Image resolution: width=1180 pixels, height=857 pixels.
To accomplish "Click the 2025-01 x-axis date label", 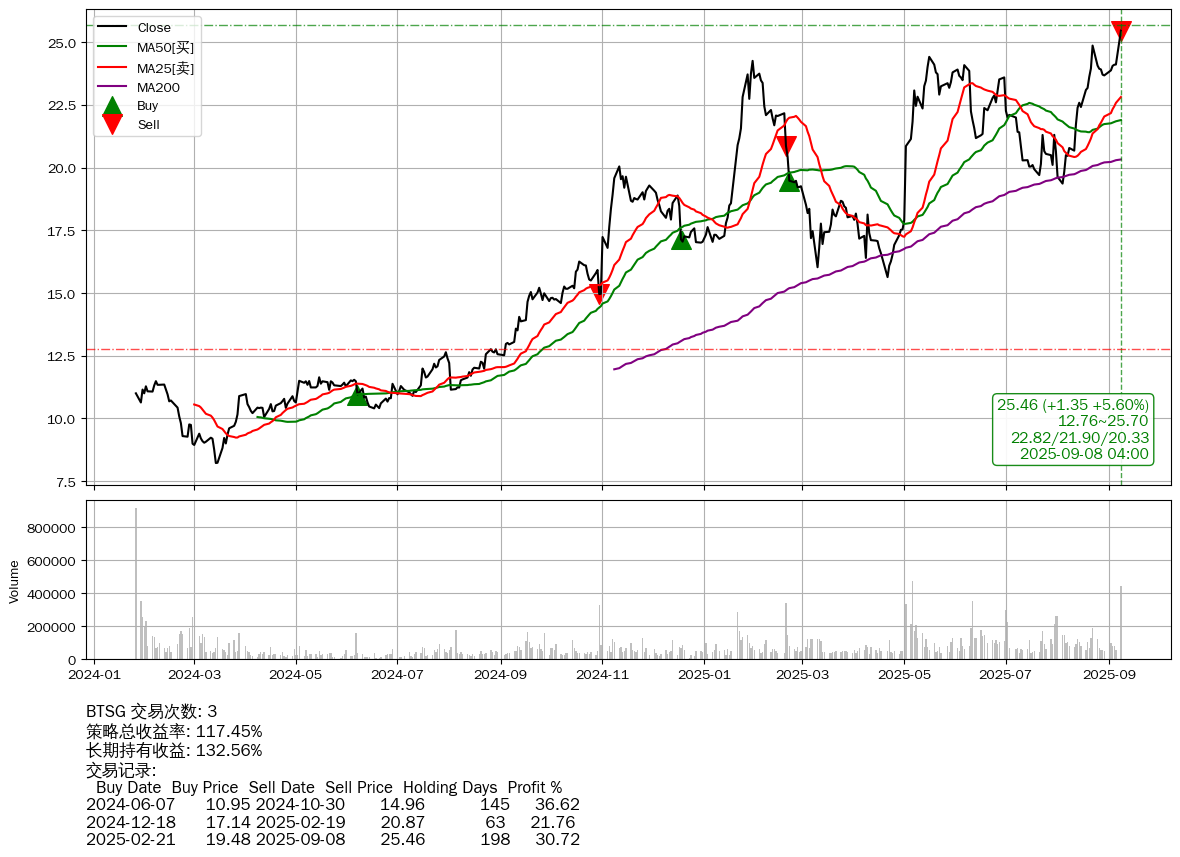I will [704, 675].
